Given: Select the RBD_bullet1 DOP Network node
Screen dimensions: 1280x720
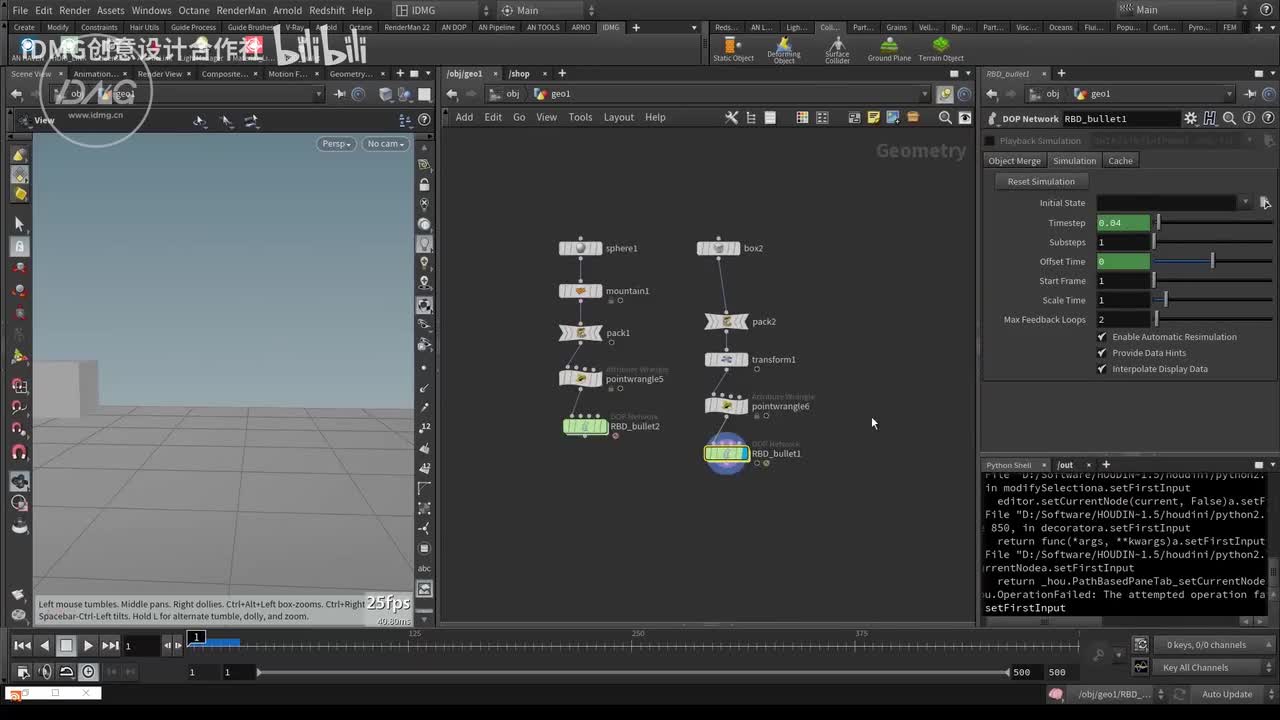Looking at the screenshot, I should [x=727, y=454].
